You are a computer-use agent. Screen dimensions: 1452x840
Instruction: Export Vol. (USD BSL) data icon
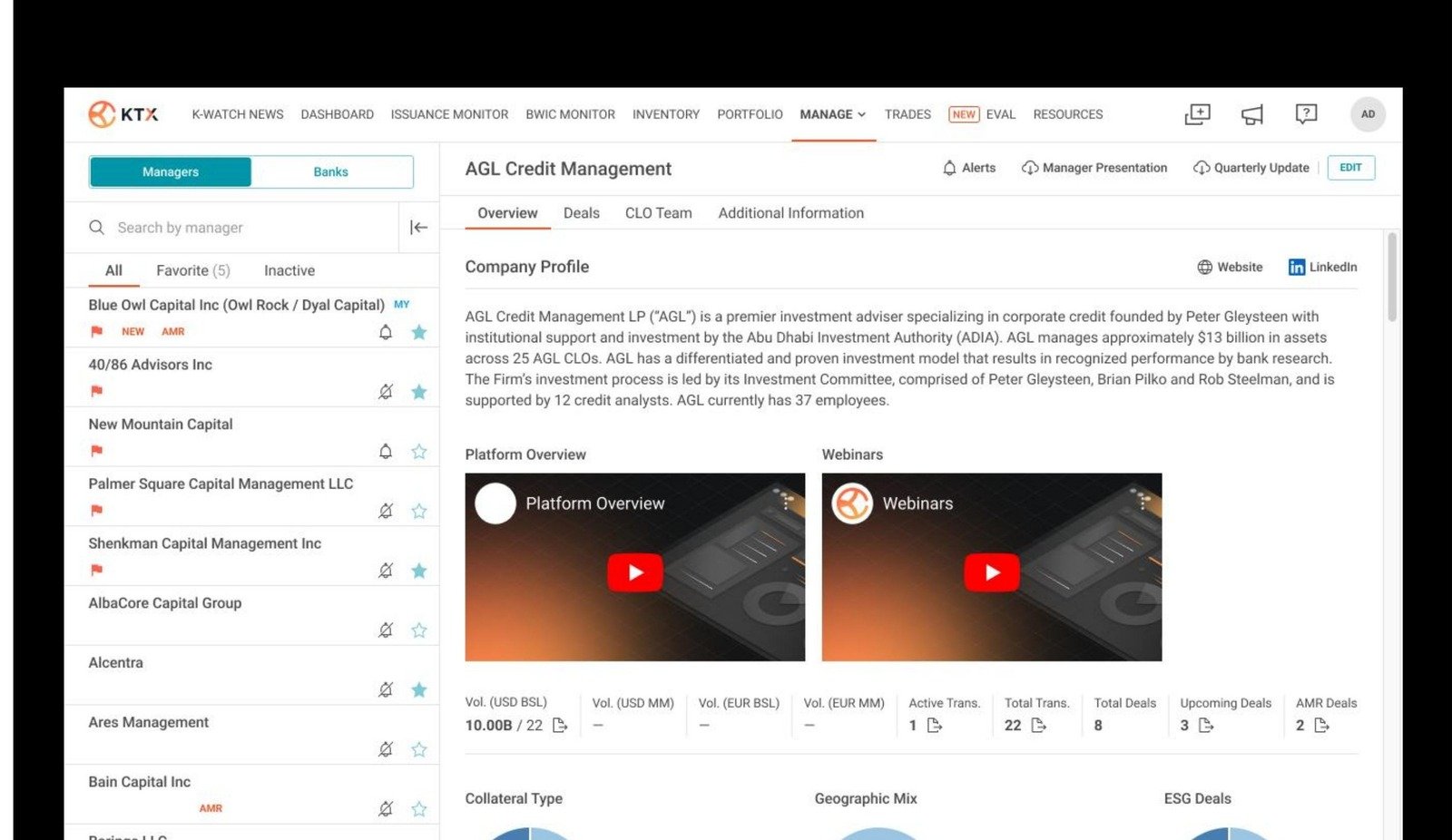[560, 725]
